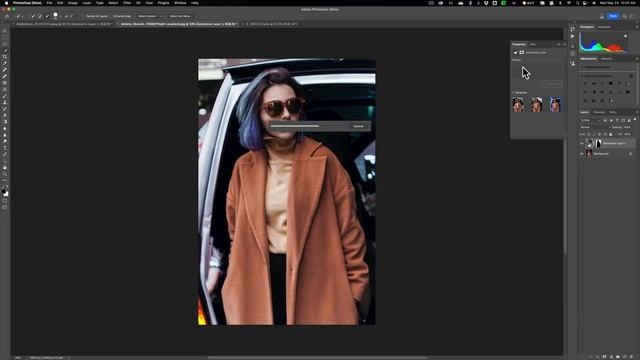
Task: Click the blue Share button
Action: click(x=613, y=16)
